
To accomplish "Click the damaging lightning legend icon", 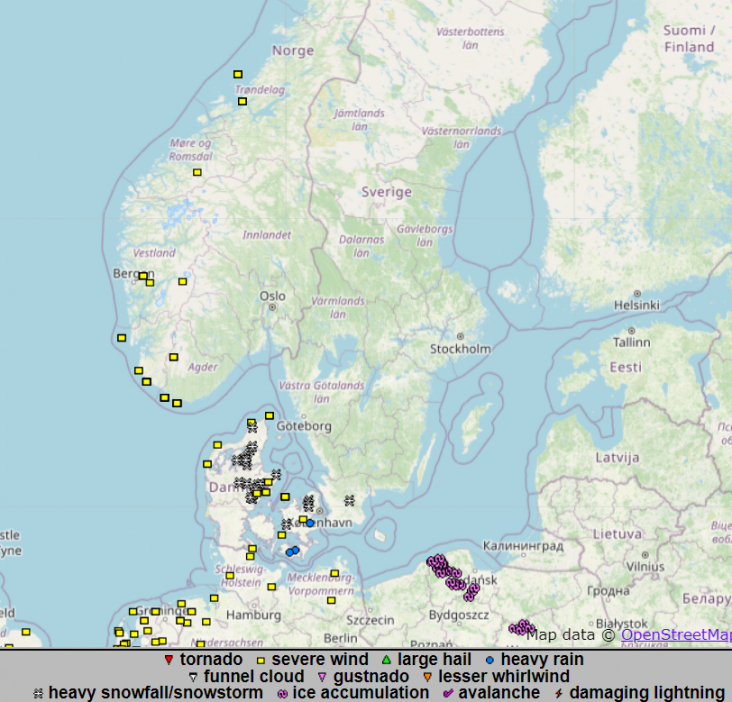I will pos(559,693).
